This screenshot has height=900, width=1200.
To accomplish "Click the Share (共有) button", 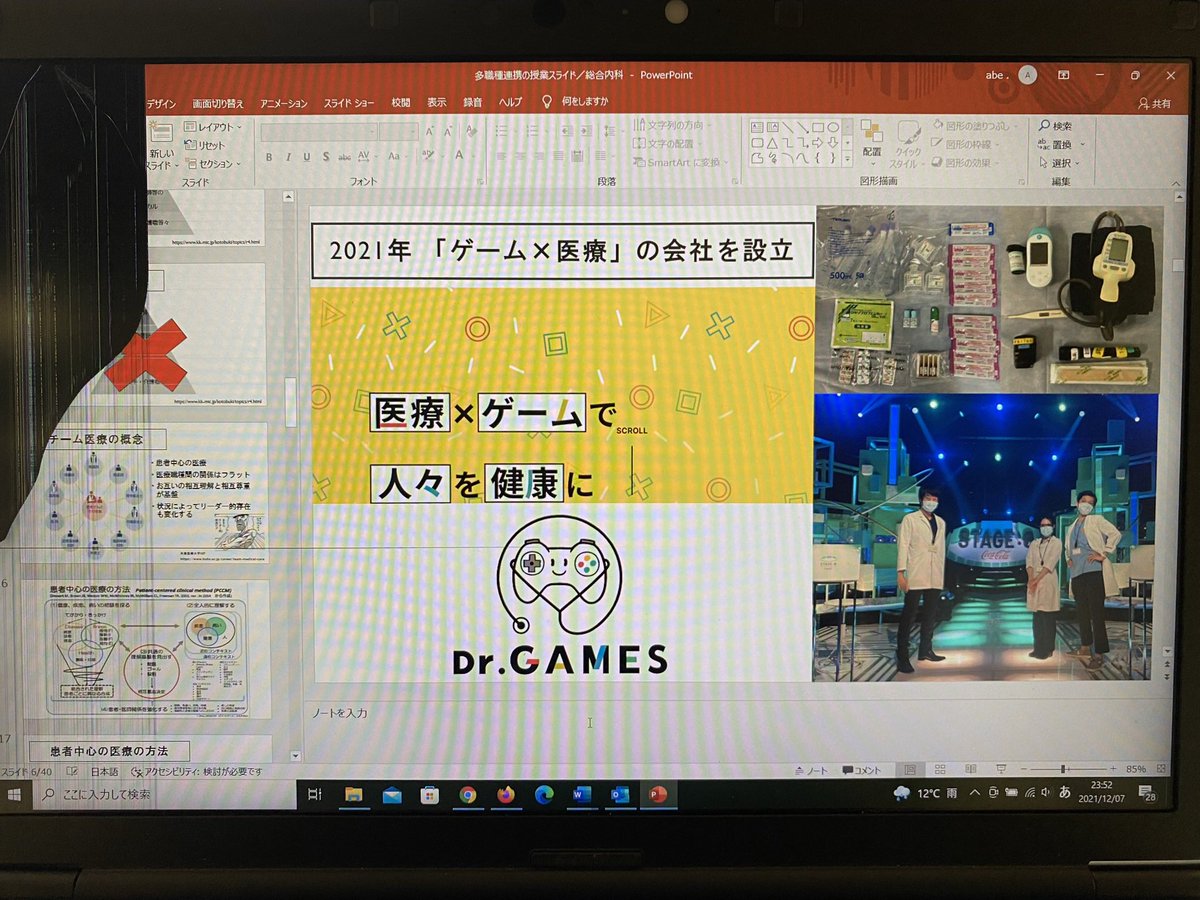I will point(1155,103).
